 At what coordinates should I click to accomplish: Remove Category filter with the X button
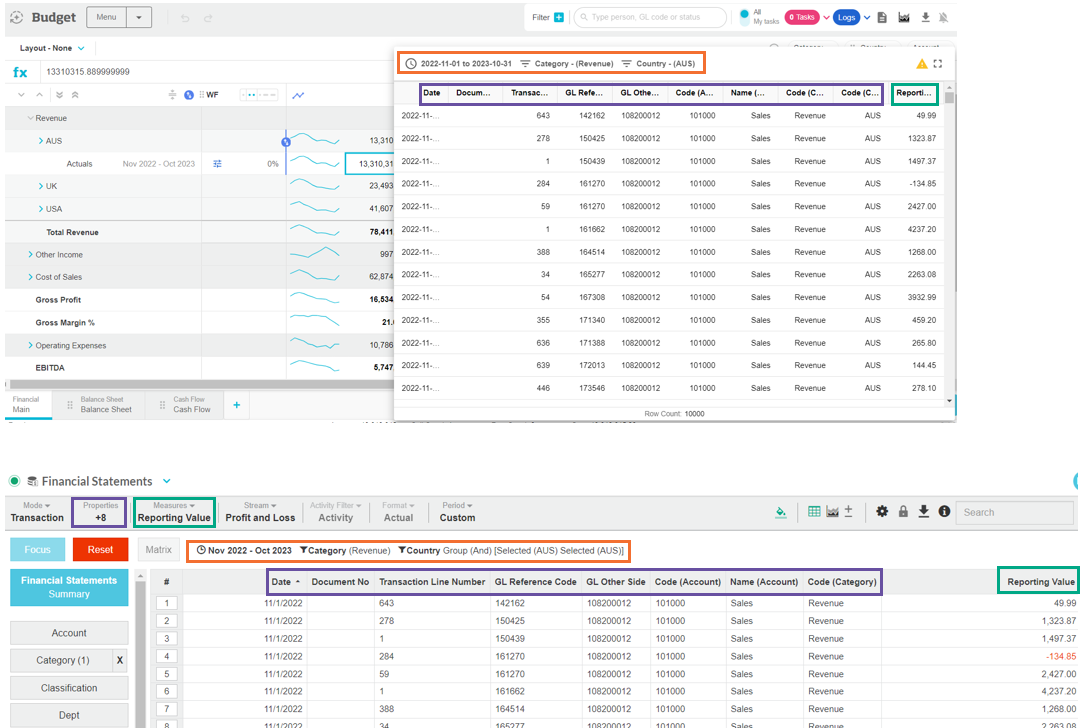coord(119,660)
